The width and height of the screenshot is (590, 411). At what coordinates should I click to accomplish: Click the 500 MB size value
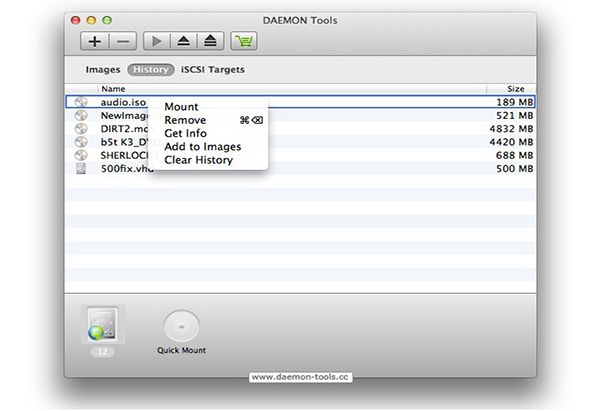click(x=514, y=169)
